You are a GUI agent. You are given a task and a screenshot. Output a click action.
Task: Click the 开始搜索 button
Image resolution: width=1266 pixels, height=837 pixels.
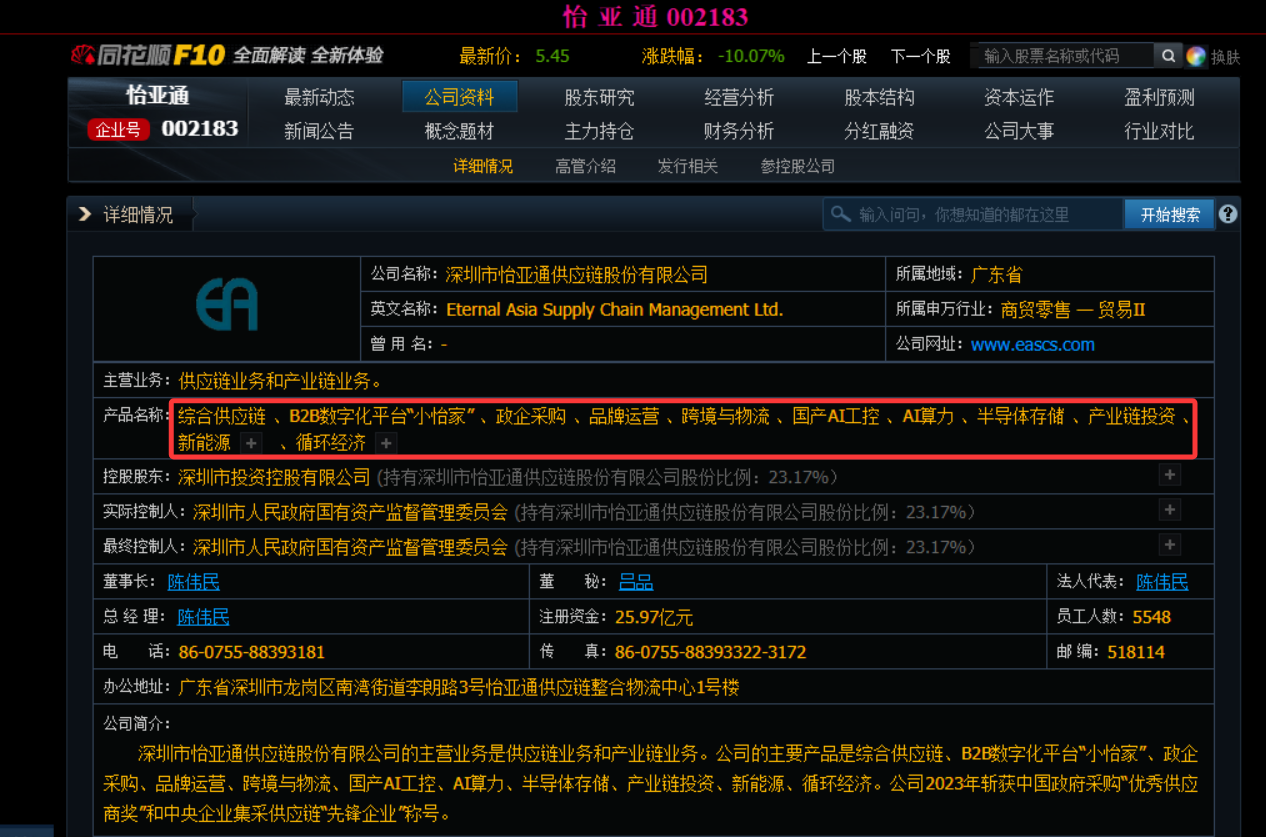coord(1170,214)
